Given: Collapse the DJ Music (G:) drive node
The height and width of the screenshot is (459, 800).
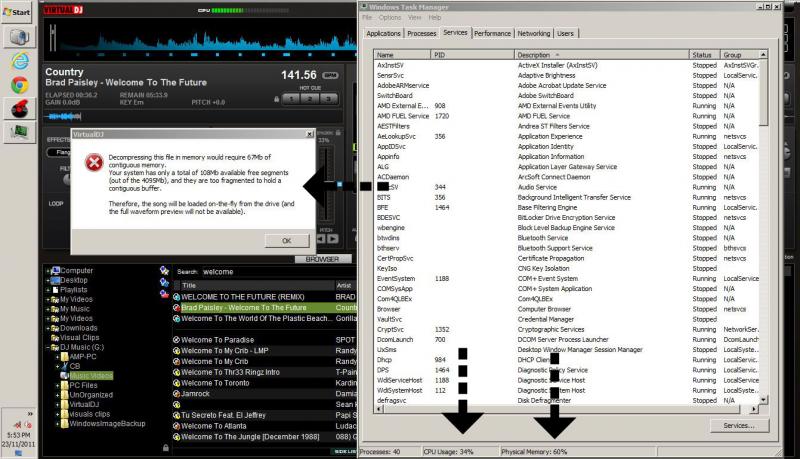Looking at the screenshot, I should pos(48,347).
